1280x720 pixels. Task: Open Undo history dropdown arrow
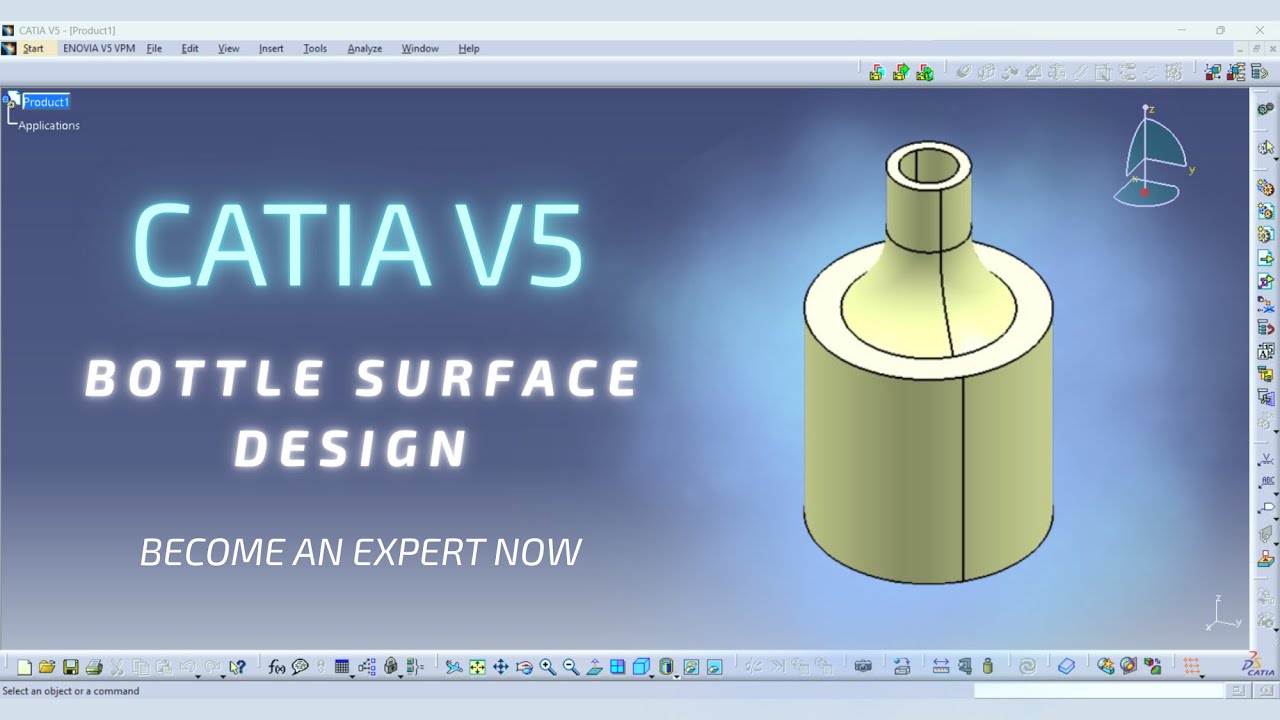[x=198, y=676]
